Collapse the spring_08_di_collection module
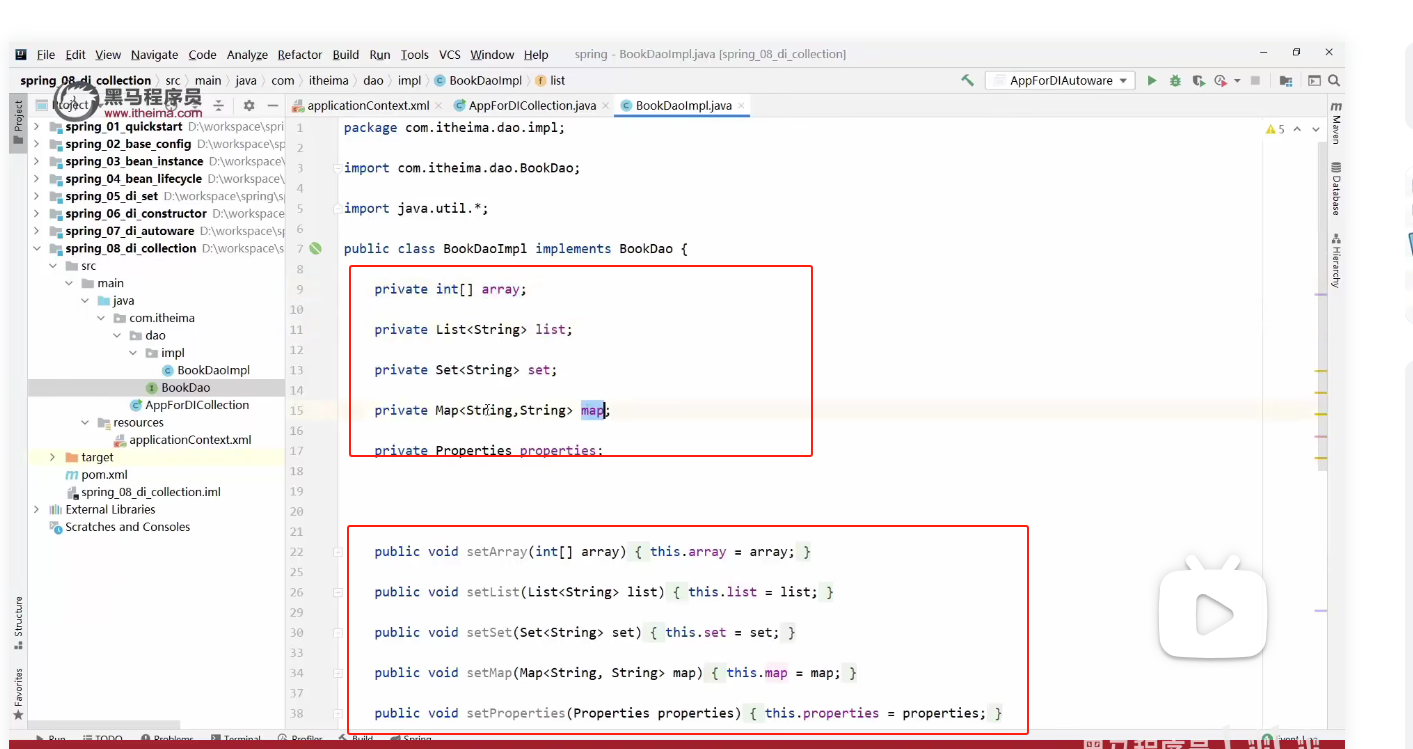This screenshot has height=749, width=1413. (x=37, y=249)
